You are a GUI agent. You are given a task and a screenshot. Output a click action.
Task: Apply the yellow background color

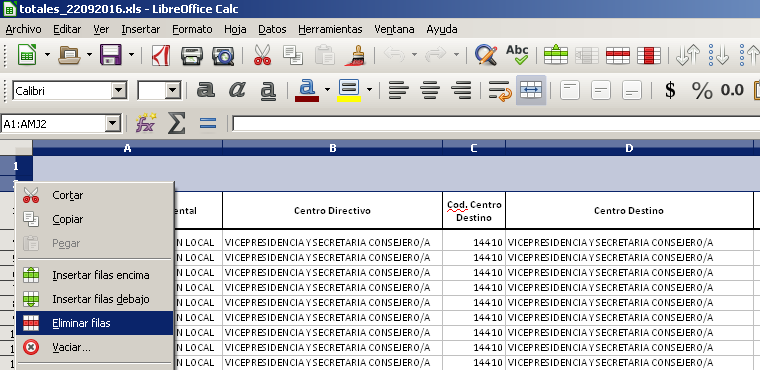(x=349, y=90)
